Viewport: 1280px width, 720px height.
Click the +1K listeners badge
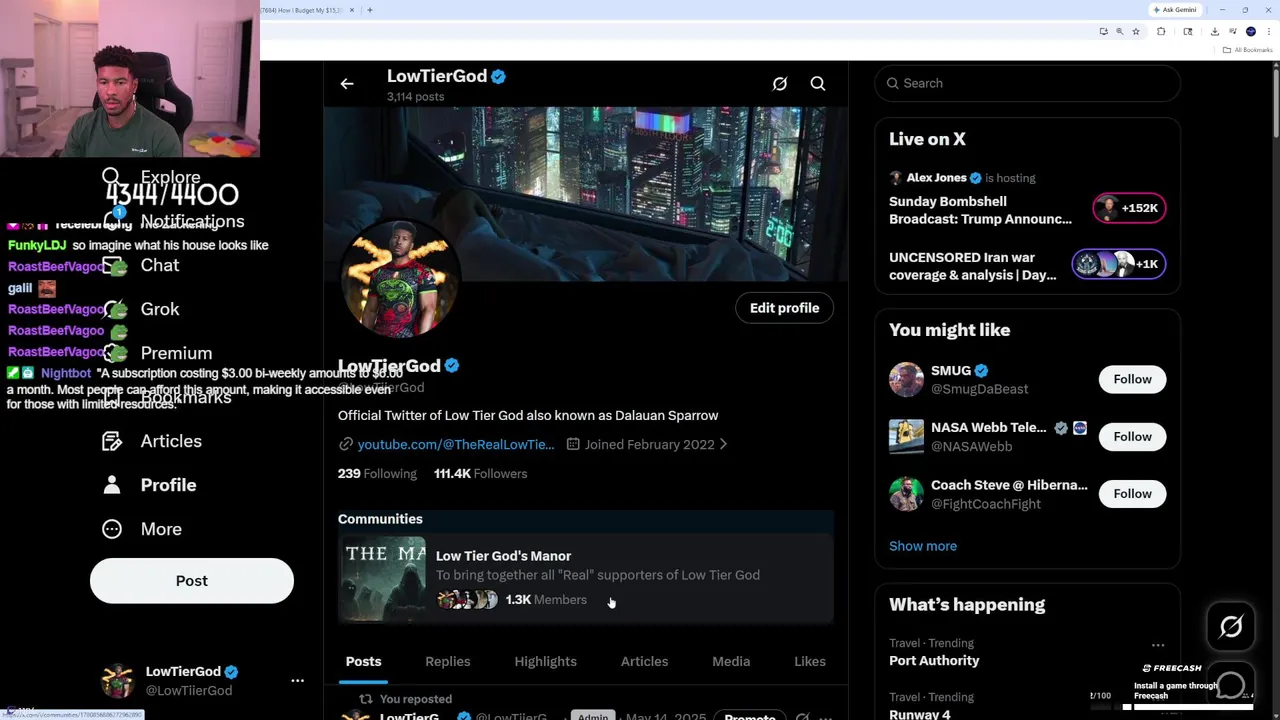click(1119, 264)
